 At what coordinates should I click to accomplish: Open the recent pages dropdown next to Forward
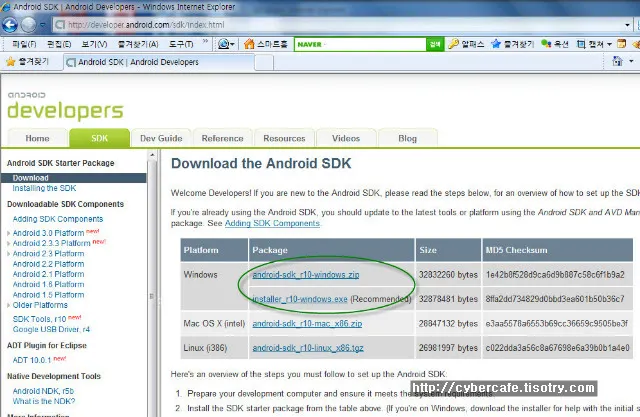click(42, 25)
